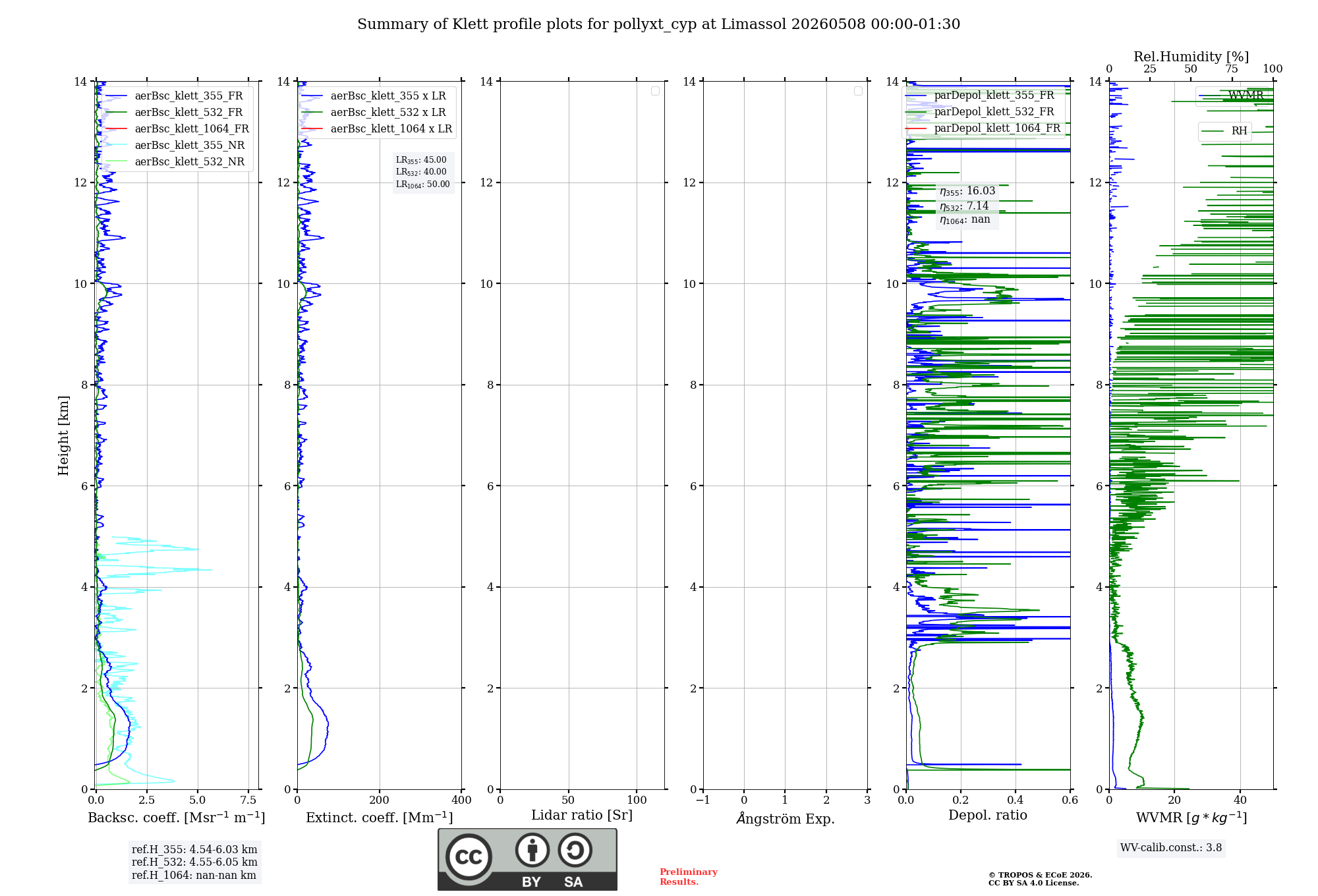
Task: Click the Rel.Humidity [%] top axis label
Action: 1191,57
